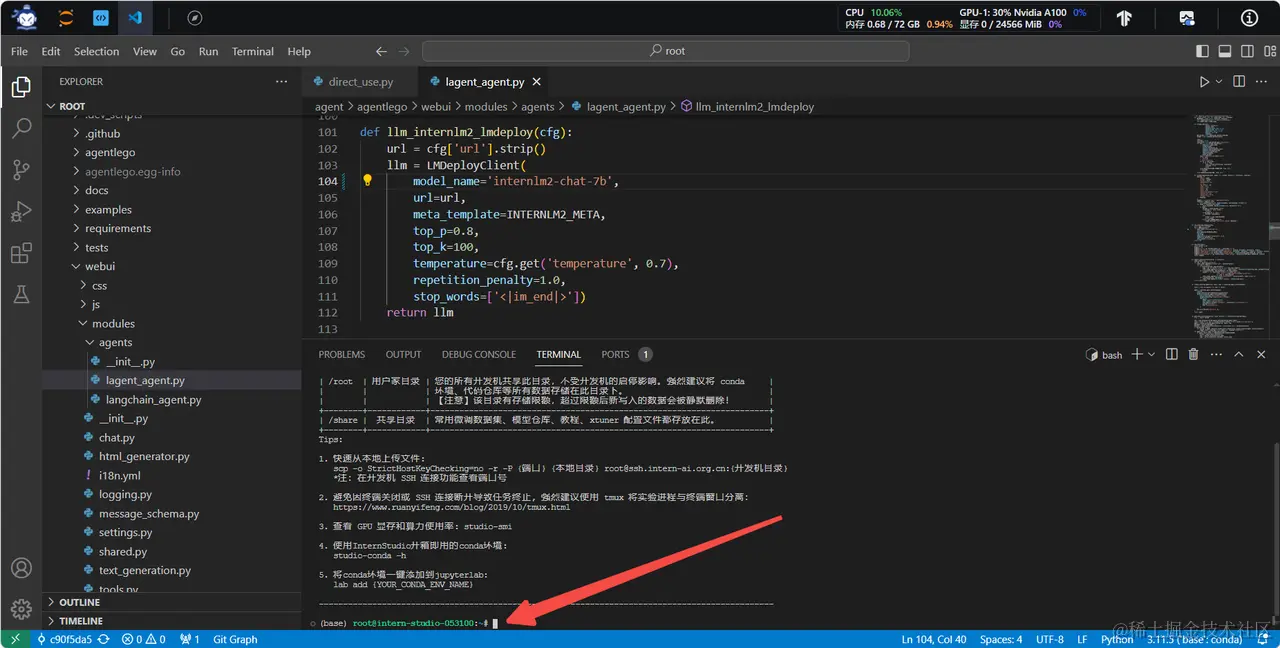Viewport: 1280px width, 648px height.
Task: Open the Testing flask view
Action: click(x=21, y=294)
